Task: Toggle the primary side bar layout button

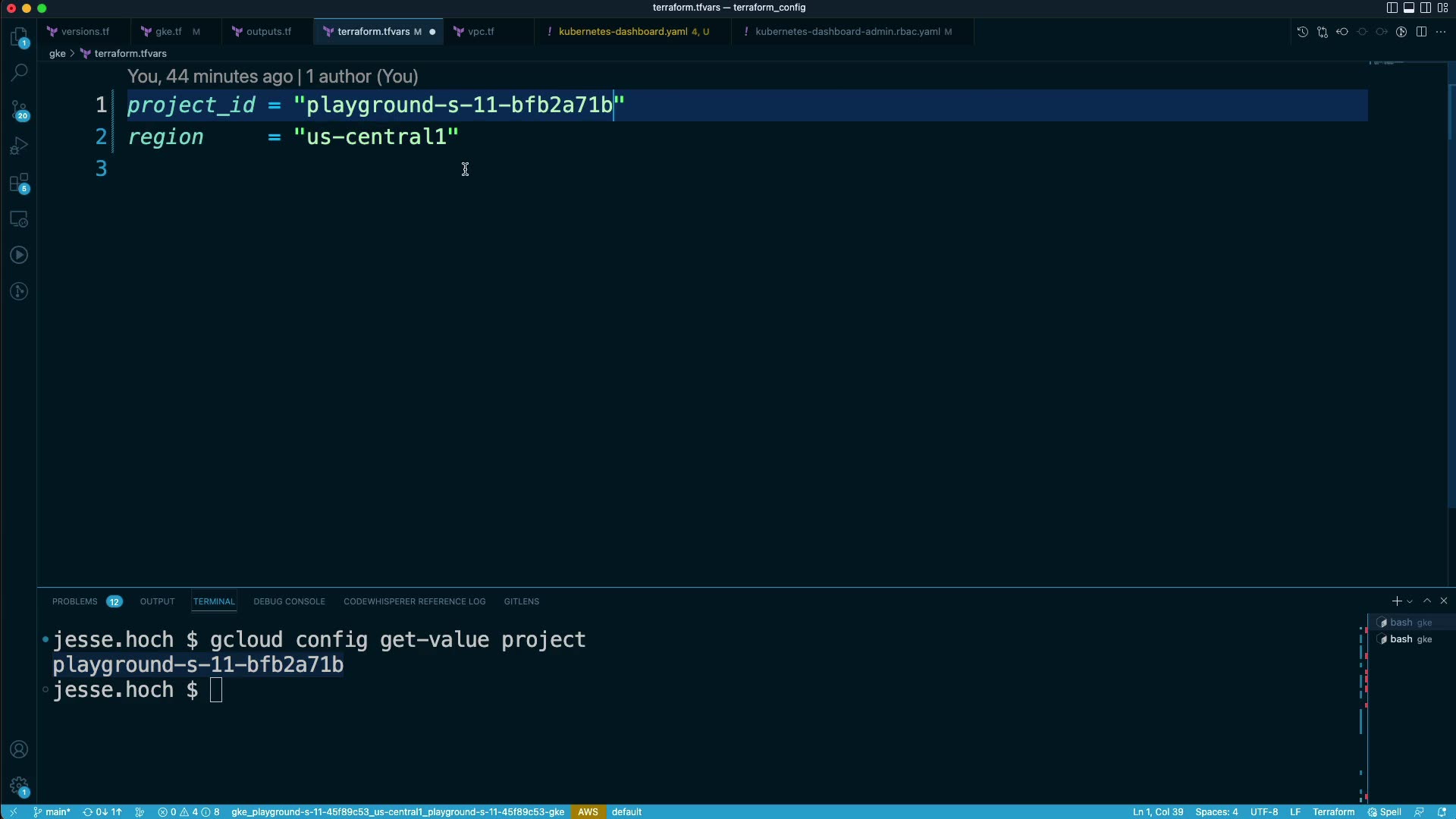Action: (x=1392, y=8)
